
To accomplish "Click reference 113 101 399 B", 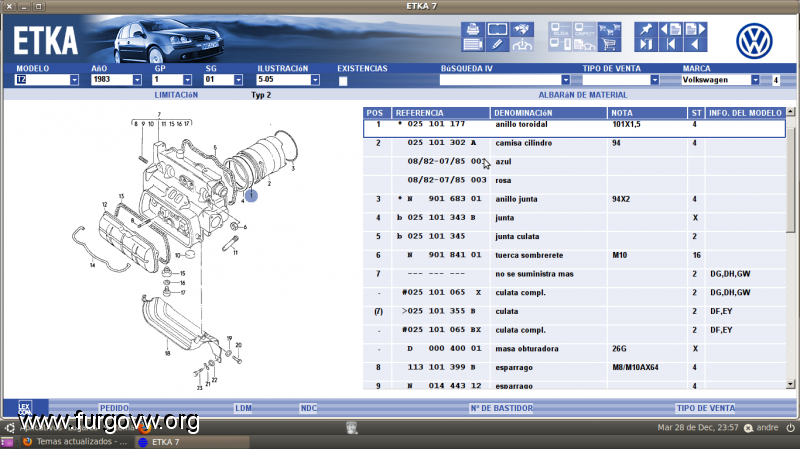I will [442, 367].
